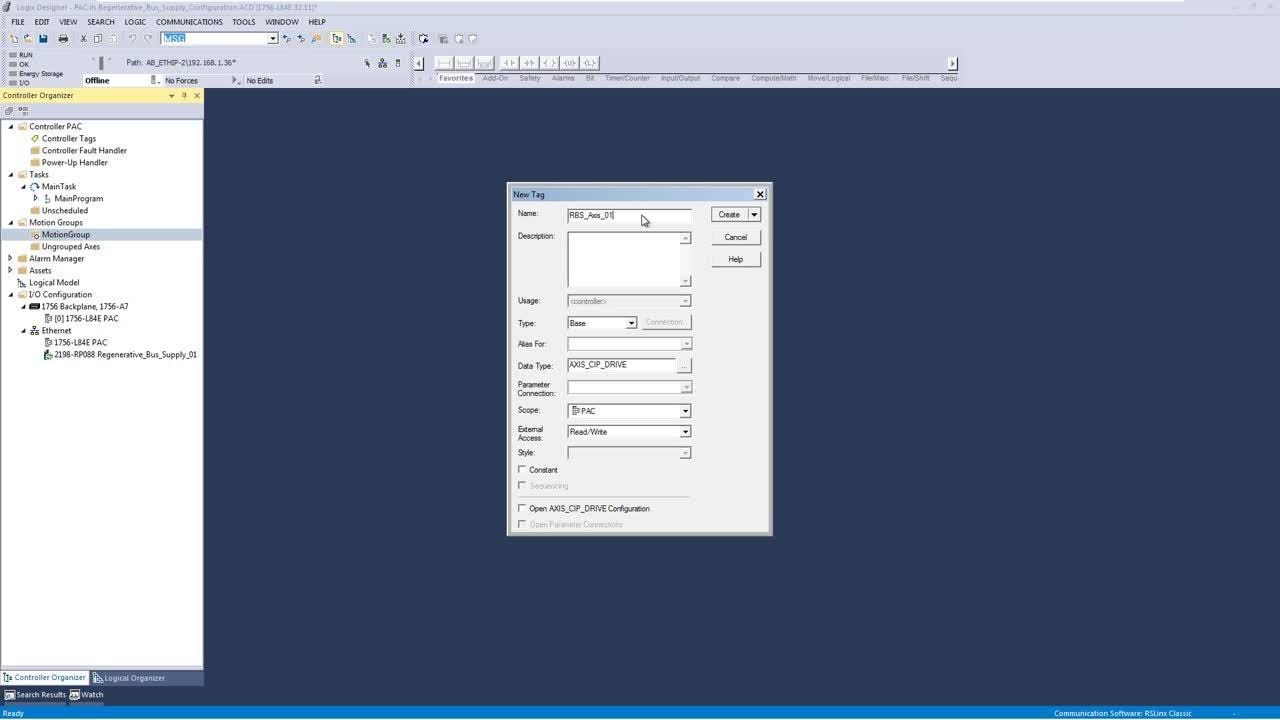
Task: Click Cancel in New Tag dialog
Action: [x=736, y=237]
